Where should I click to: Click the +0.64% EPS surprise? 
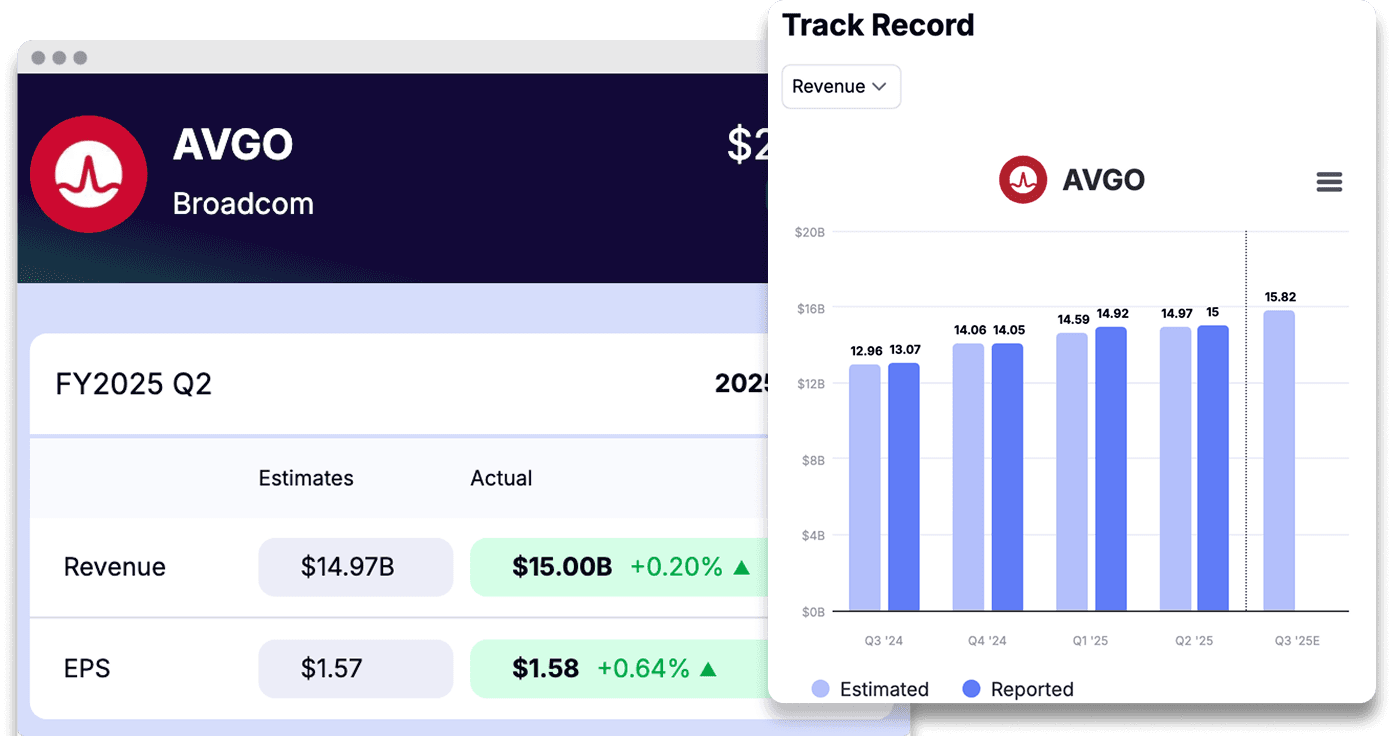[643, 668]
